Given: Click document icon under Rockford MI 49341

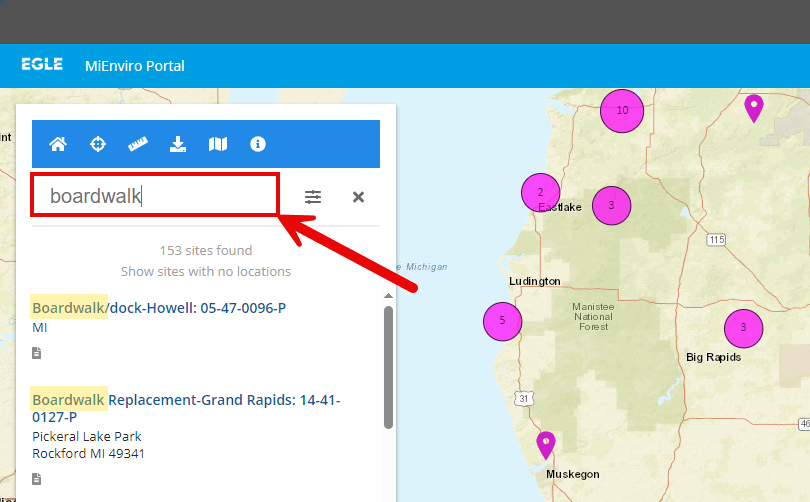Looking at the screenshot, I should 36,479.
